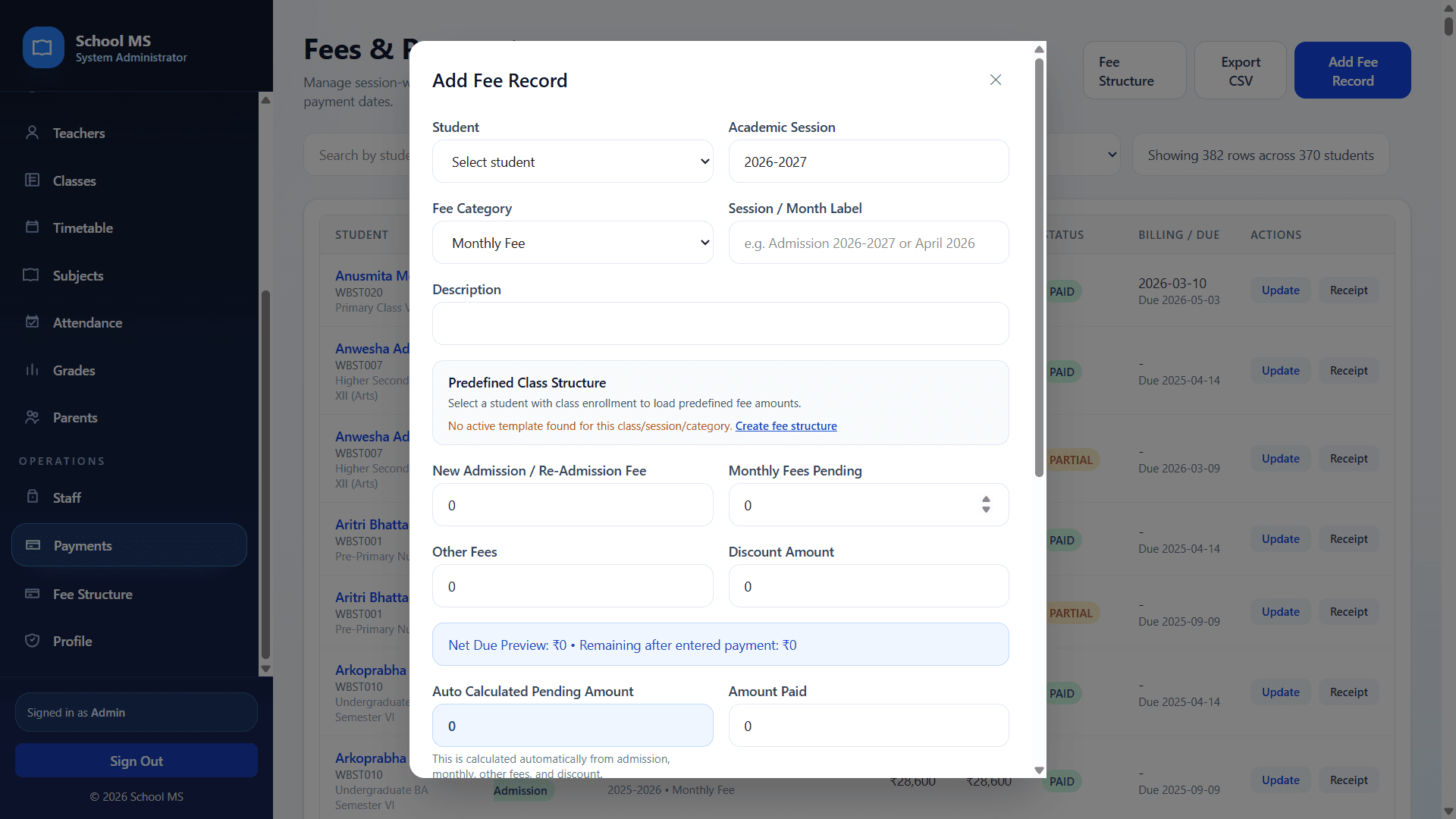Click the Auto Calculated Pending Amount field
The image size is (1456, 819).
point(573,726)
